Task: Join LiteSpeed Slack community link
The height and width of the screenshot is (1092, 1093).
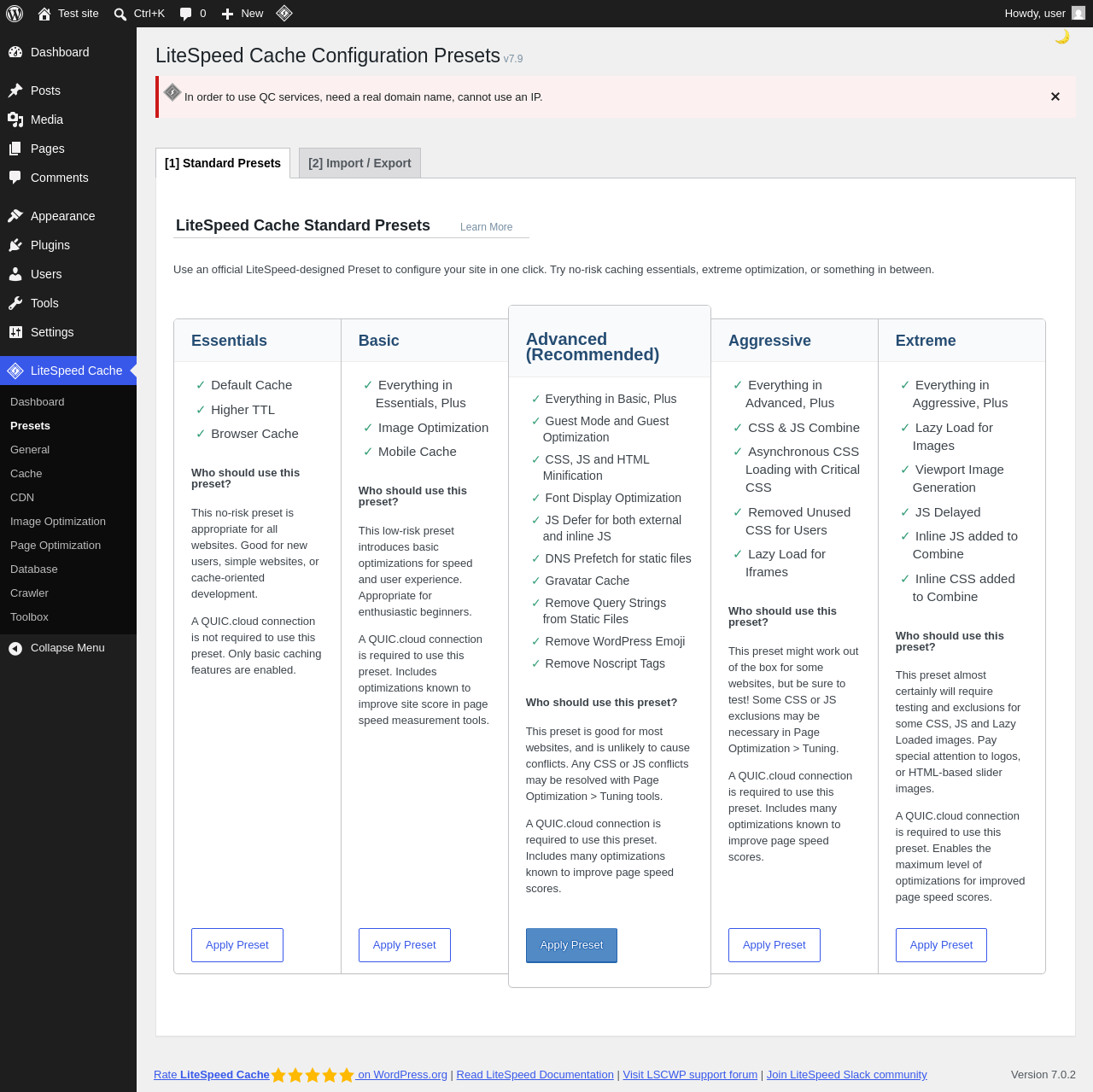Action: pos(846,1075)
